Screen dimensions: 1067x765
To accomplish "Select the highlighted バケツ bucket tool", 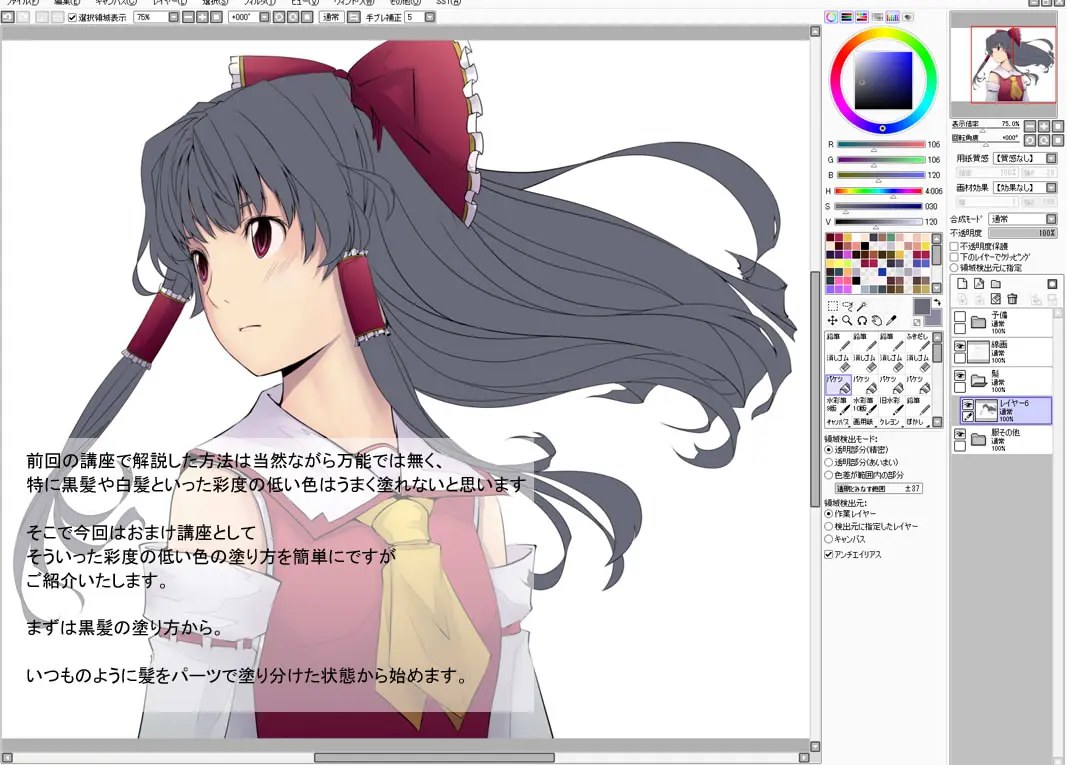I will (838, 385).
